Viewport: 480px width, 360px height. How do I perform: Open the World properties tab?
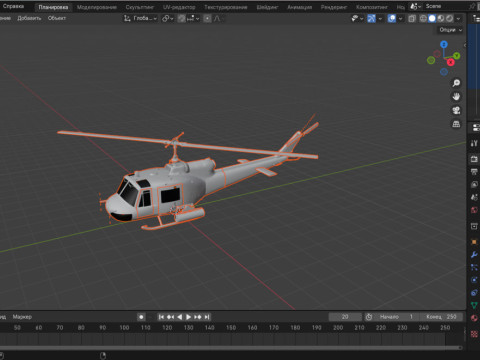click(x=474, y=210)
